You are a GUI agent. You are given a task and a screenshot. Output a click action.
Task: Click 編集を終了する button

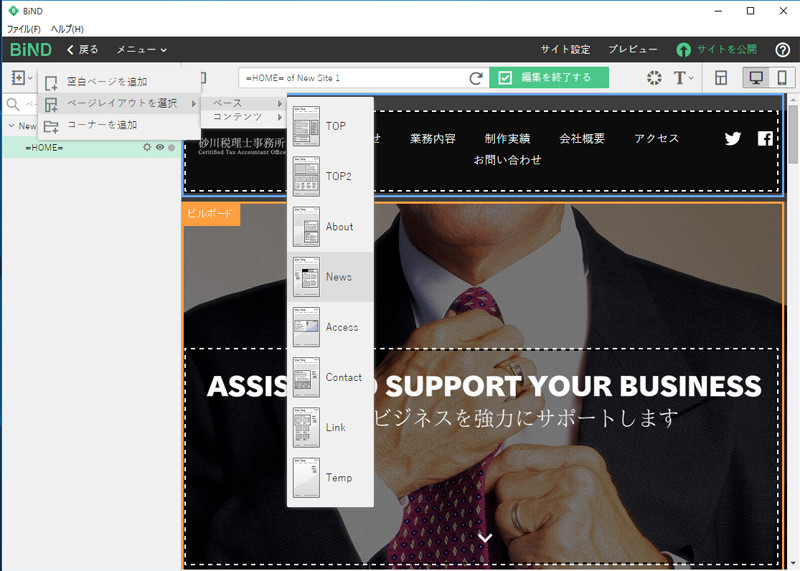(549, 78)
